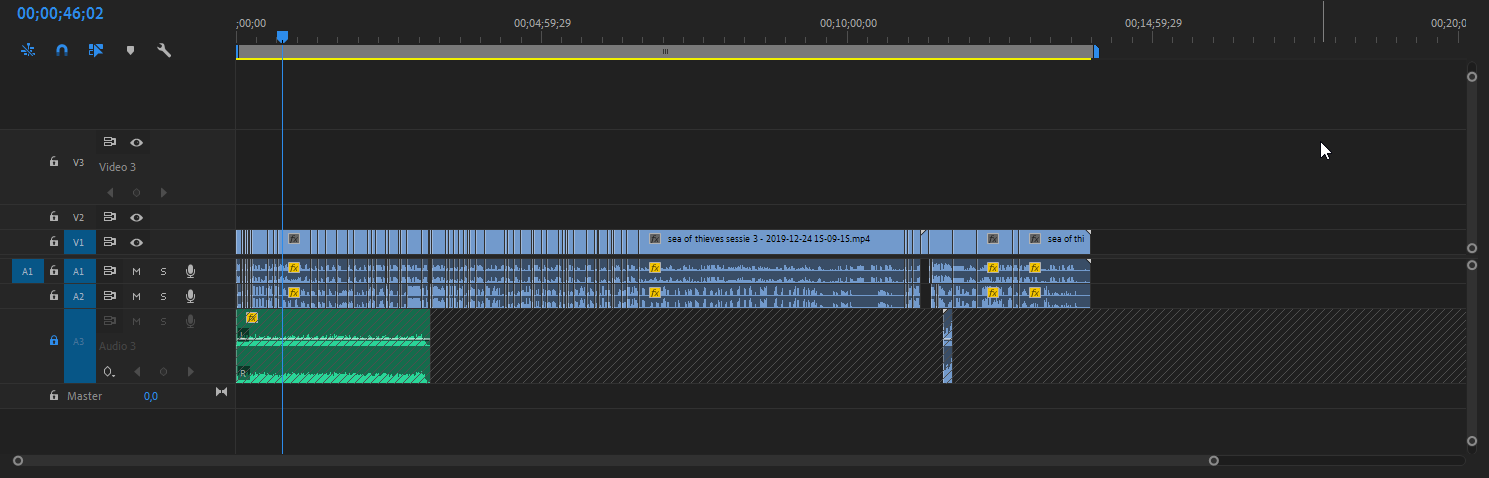Toggle Snap in Timeline magnet icon

pyautogui.click(x=61, y=49)
